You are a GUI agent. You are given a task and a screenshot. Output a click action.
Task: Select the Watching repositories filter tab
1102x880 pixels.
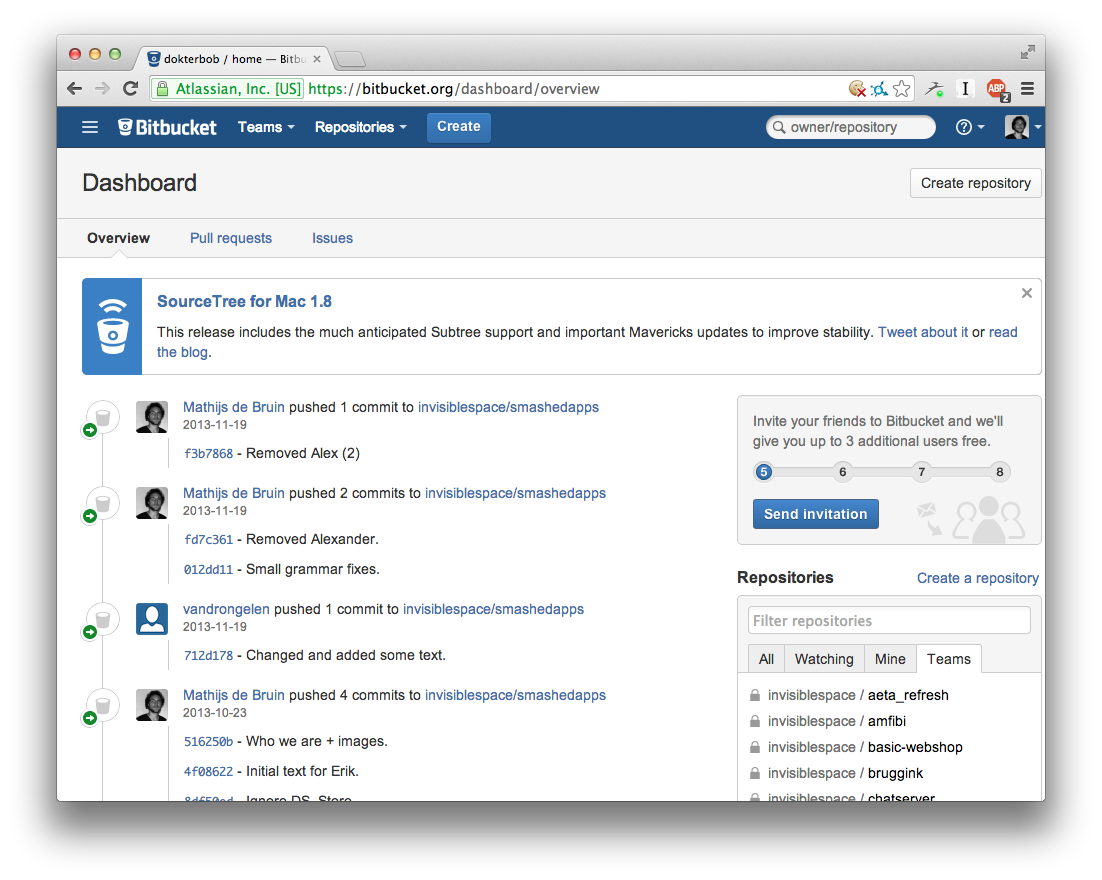point(824,659)
